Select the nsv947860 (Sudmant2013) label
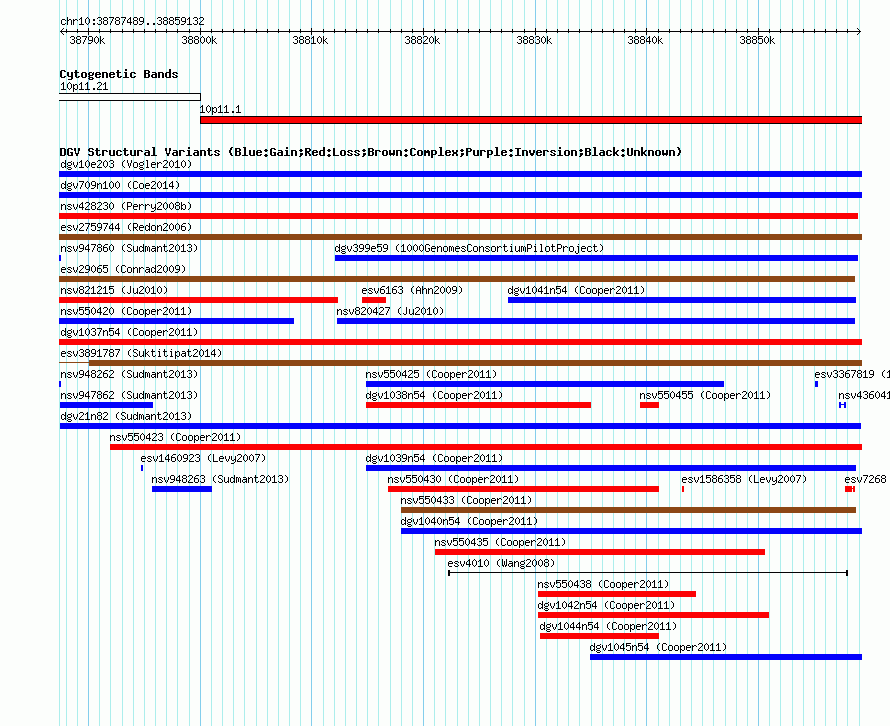Screen dimensions: 890x726 pyautogui.click(x=129, y=248)
